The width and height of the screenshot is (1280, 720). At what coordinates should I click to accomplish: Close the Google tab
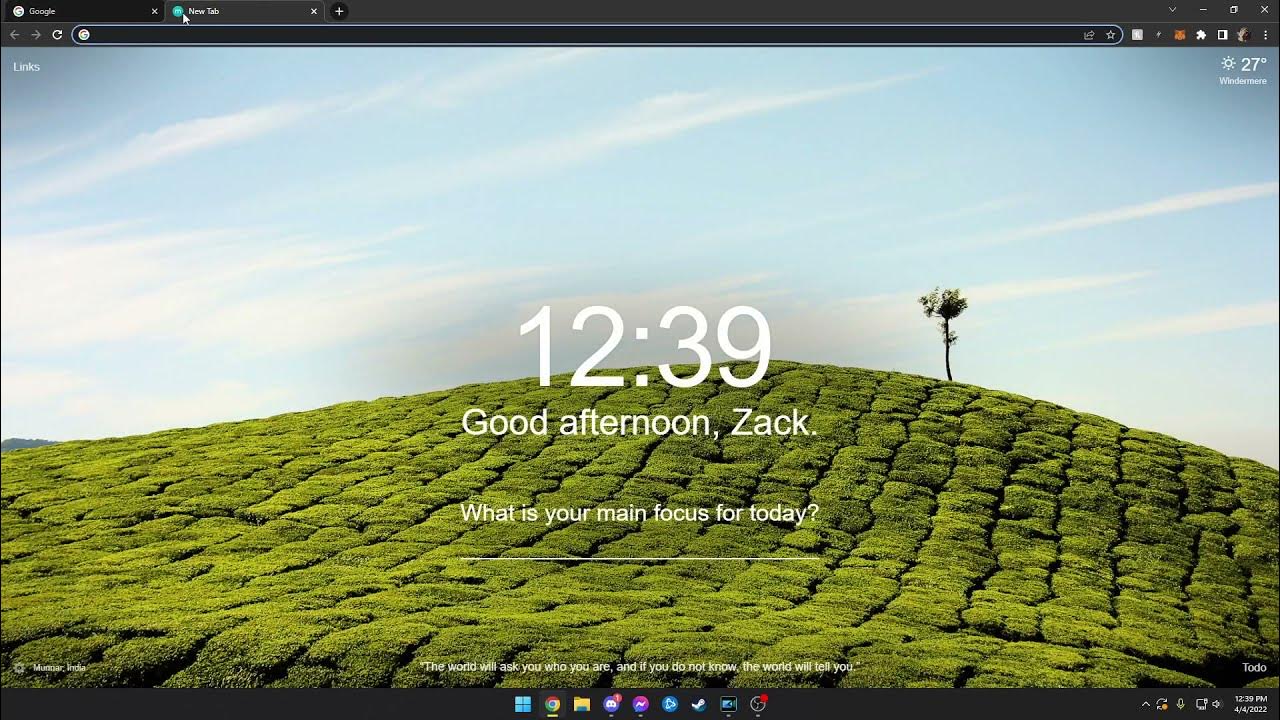(x=154, y=11)
